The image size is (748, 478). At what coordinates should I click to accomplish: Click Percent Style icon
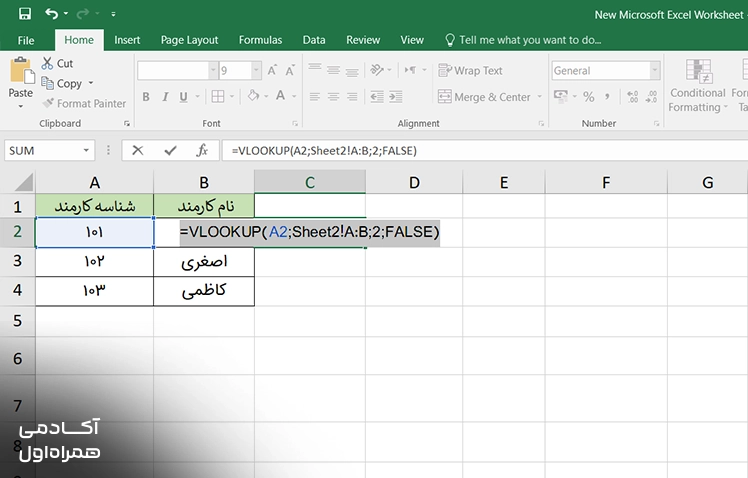pos(589,97)
